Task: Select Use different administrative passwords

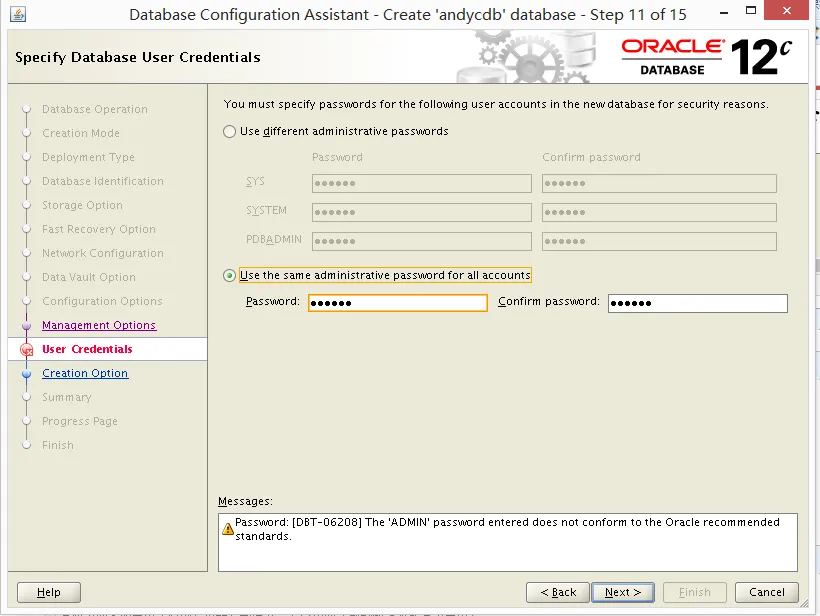Action: click(229, 131)
